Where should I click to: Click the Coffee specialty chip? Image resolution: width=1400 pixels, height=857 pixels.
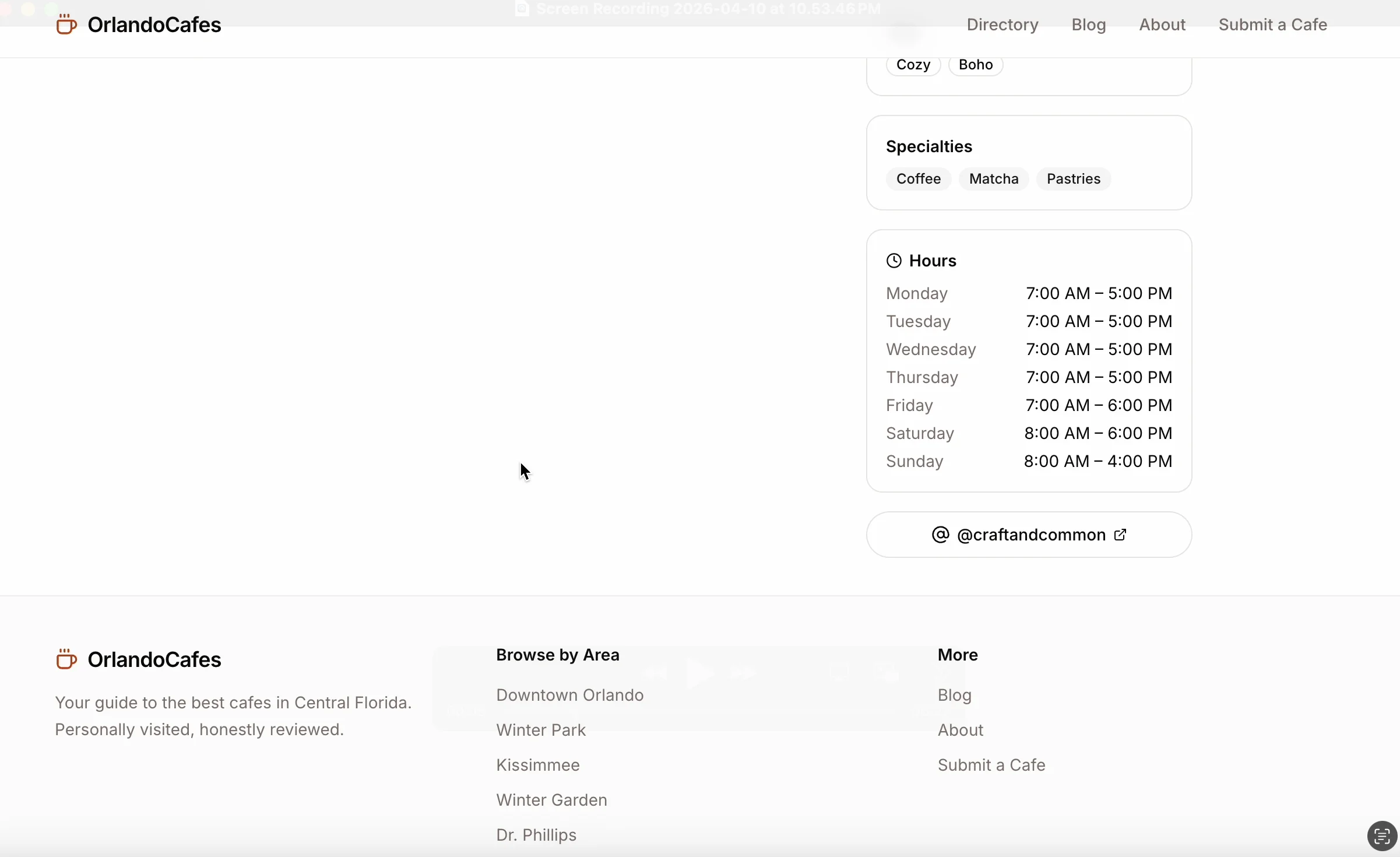918,179
